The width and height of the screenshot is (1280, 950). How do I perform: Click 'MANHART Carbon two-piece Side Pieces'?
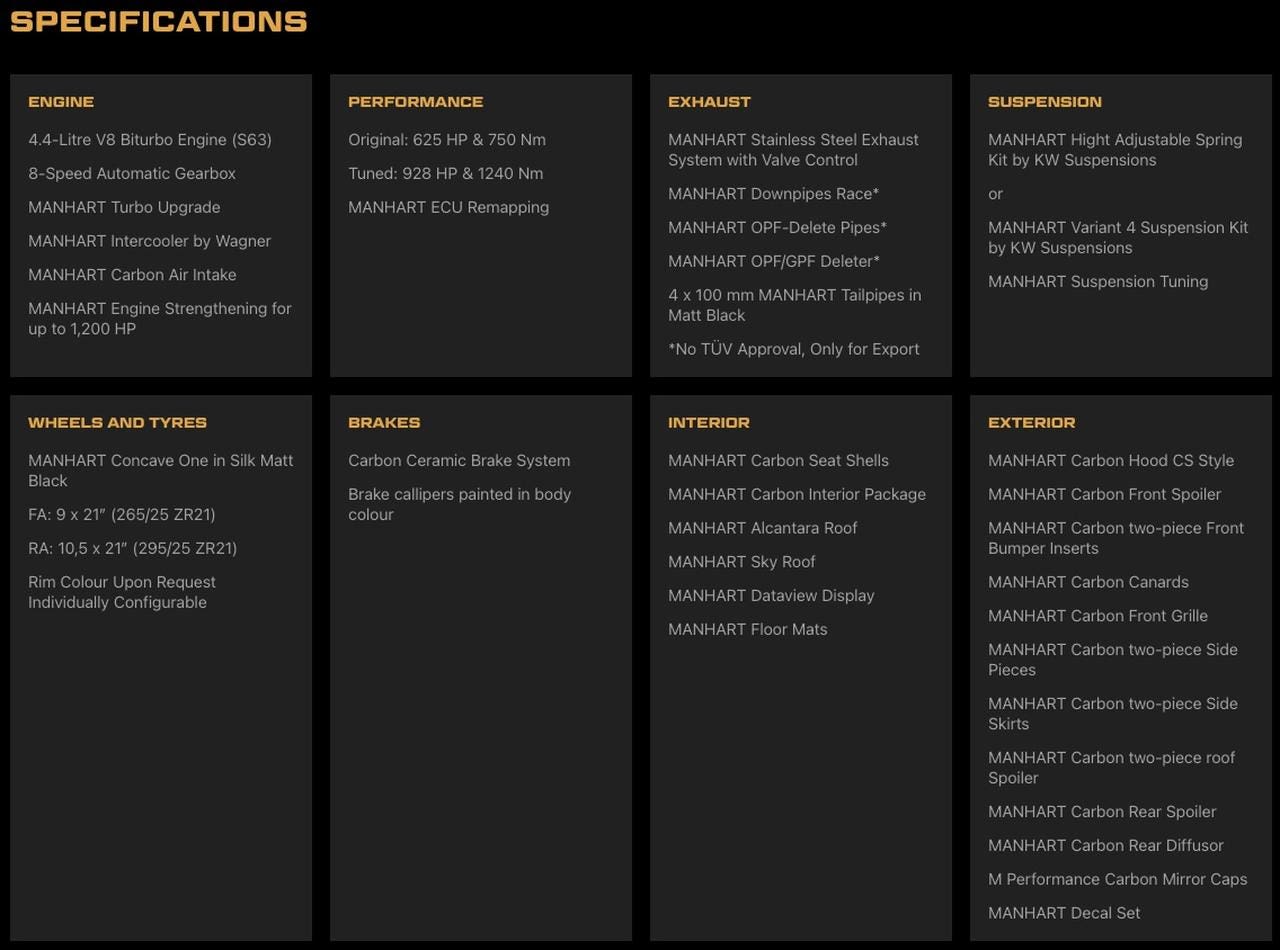(x=1113, y=660)
